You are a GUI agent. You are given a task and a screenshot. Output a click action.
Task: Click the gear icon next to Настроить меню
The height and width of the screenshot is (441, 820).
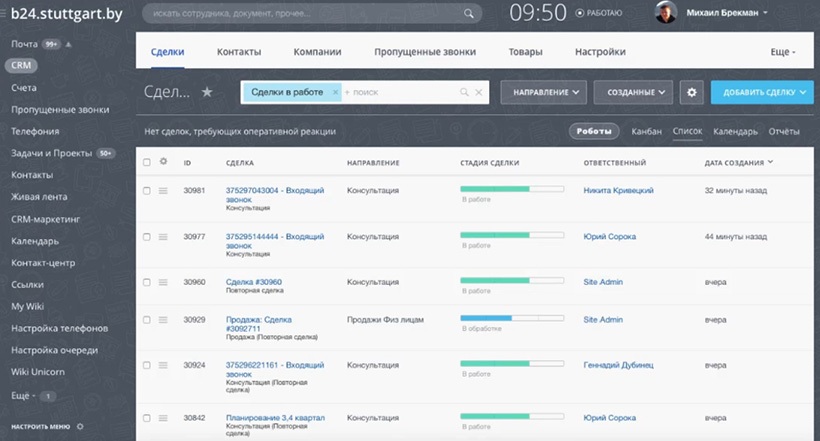coord(80,426)
